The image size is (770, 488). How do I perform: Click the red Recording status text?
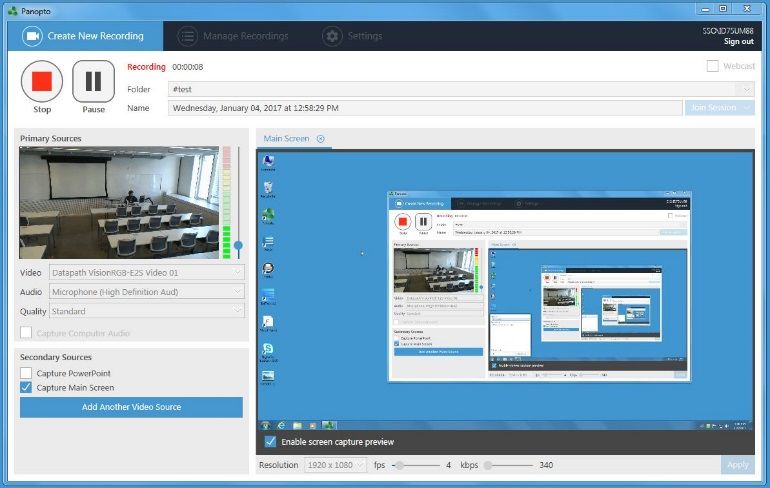point(146,67)
